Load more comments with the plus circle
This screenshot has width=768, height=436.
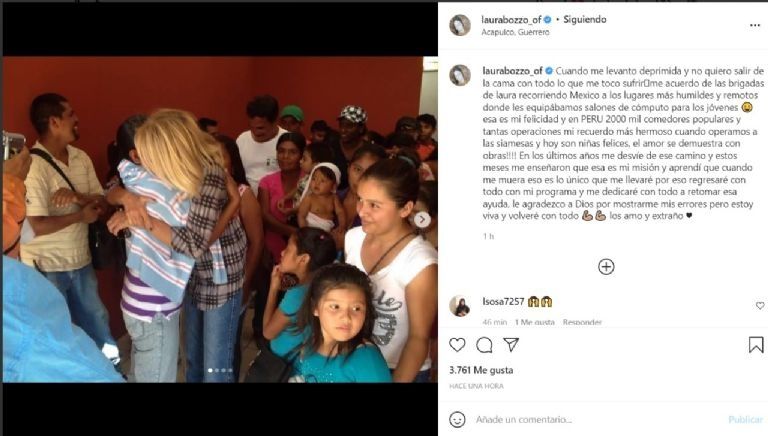tap(606, 266)
